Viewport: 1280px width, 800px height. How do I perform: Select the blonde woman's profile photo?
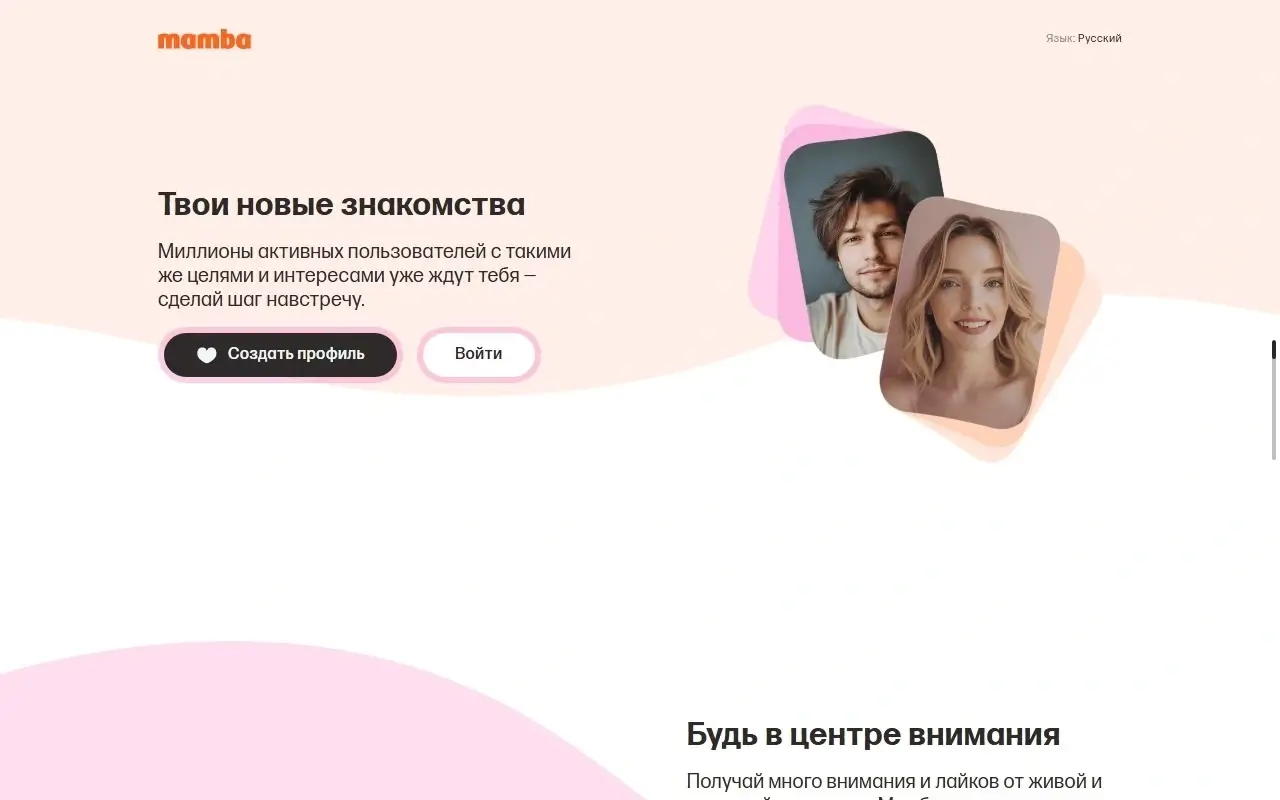point(969,313)
